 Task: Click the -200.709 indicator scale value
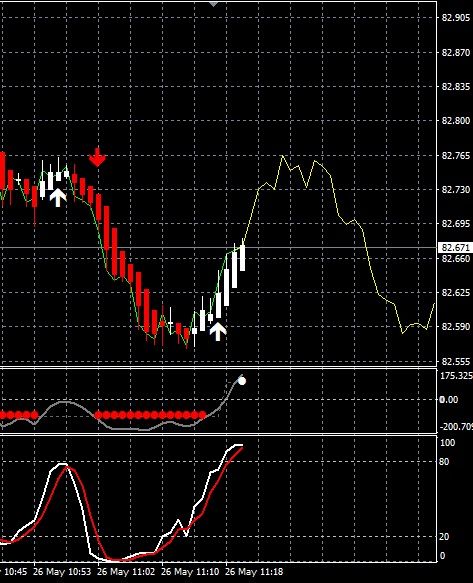[x=456, y=427]
